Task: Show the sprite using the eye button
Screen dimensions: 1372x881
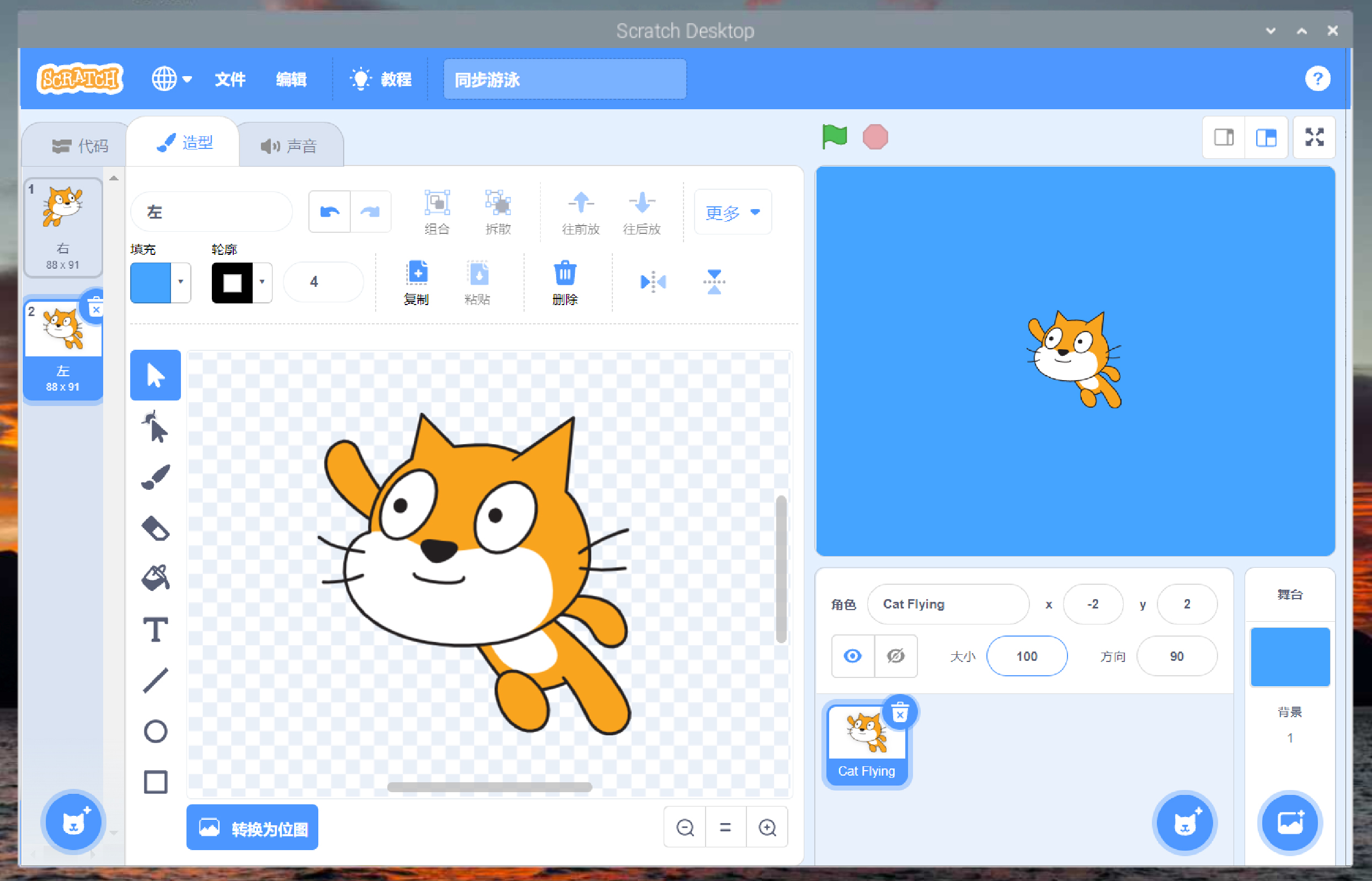Action: (852, 656)
